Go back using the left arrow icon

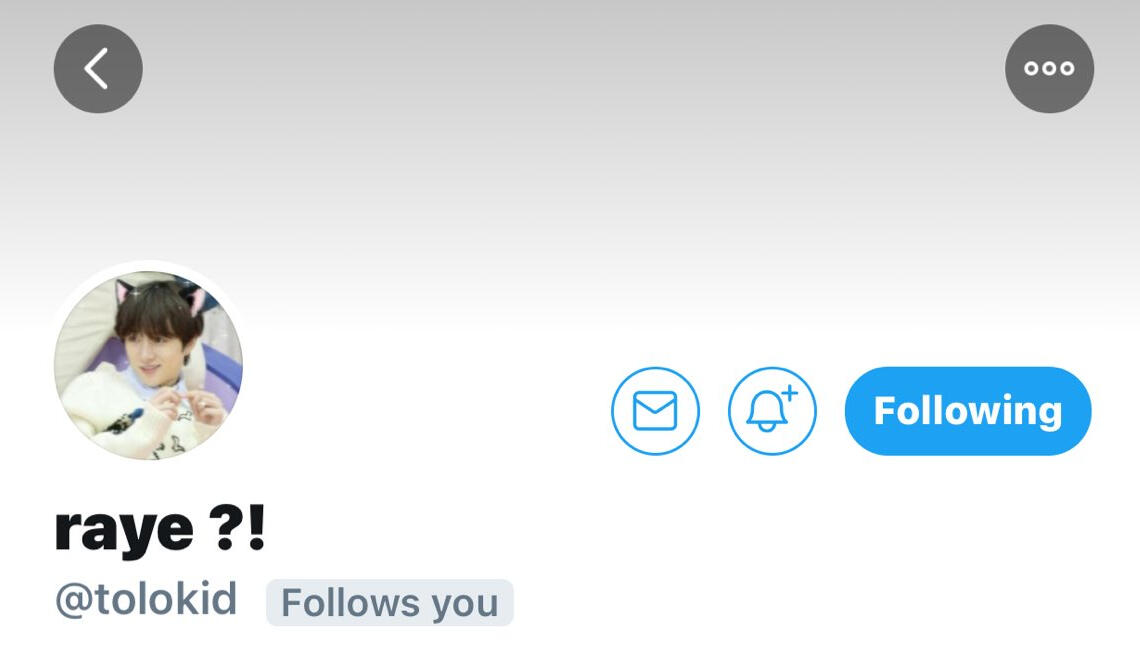(98, 68)
